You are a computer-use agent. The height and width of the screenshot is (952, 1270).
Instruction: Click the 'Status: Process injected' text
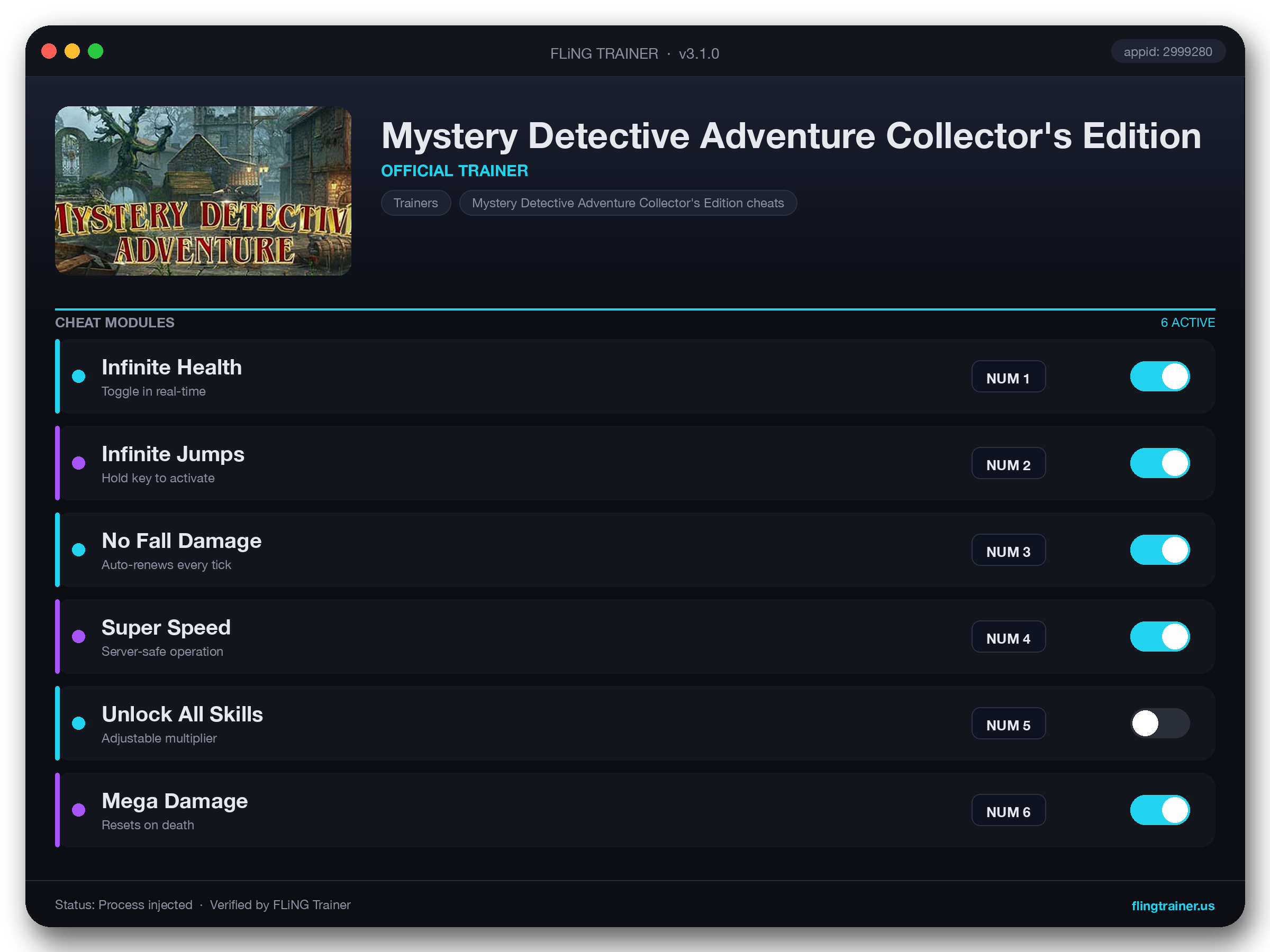[123, 905]
